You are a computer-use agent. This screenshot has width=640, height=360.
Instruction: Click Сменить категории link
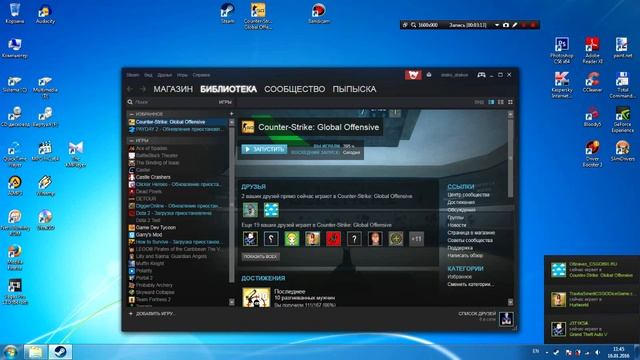(x=470, y=284)
